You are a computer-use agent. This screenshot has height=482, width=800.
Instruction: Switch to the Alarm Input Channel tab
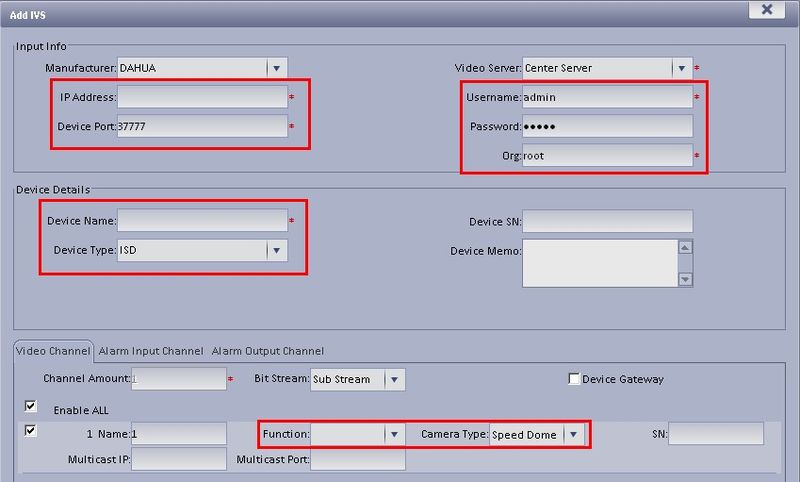coord(151,351)
